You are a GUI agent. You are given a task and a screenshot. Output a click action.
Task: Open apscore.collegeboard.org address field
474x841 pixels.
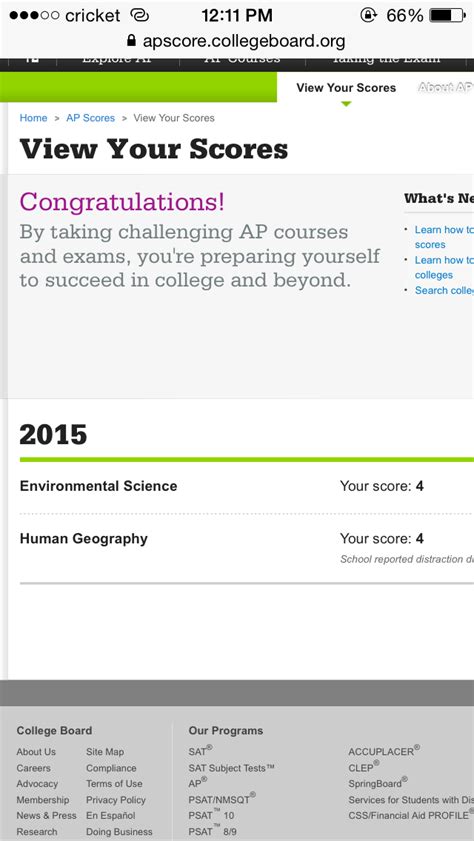[x=236, y=41]
